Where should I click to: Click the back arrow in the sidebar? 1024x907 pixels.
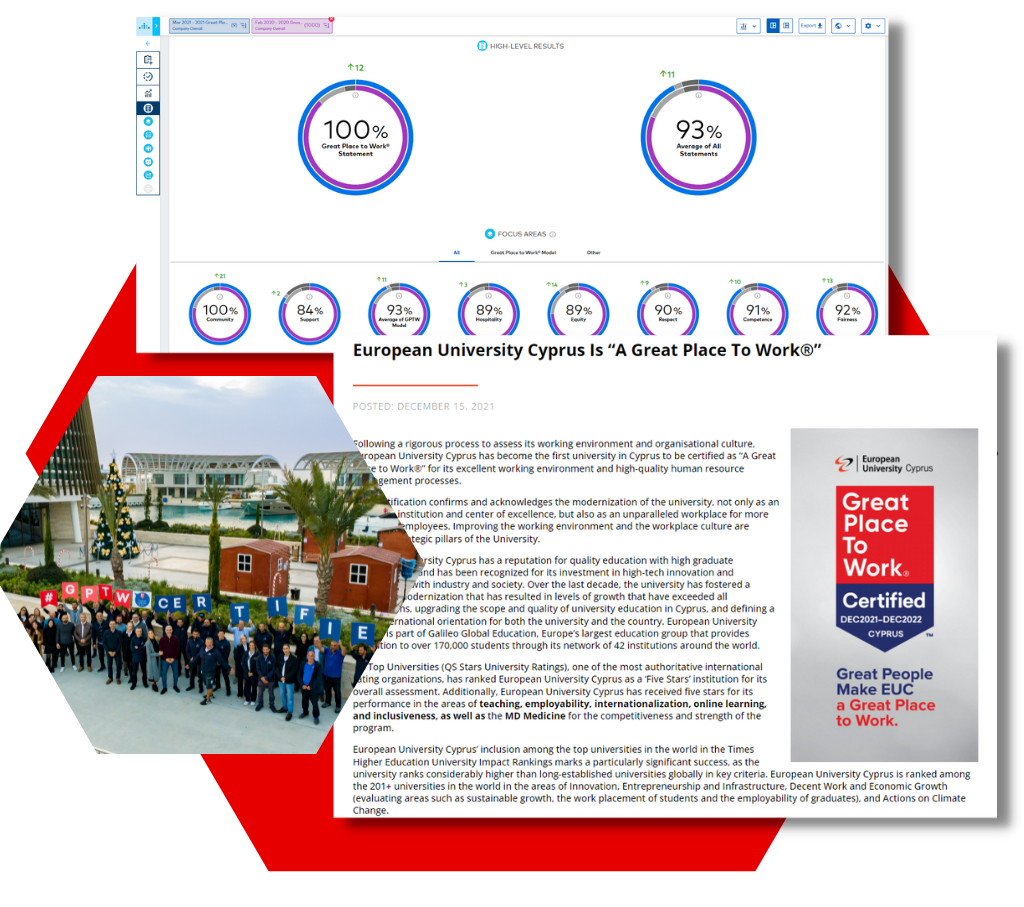click(148, 44)
